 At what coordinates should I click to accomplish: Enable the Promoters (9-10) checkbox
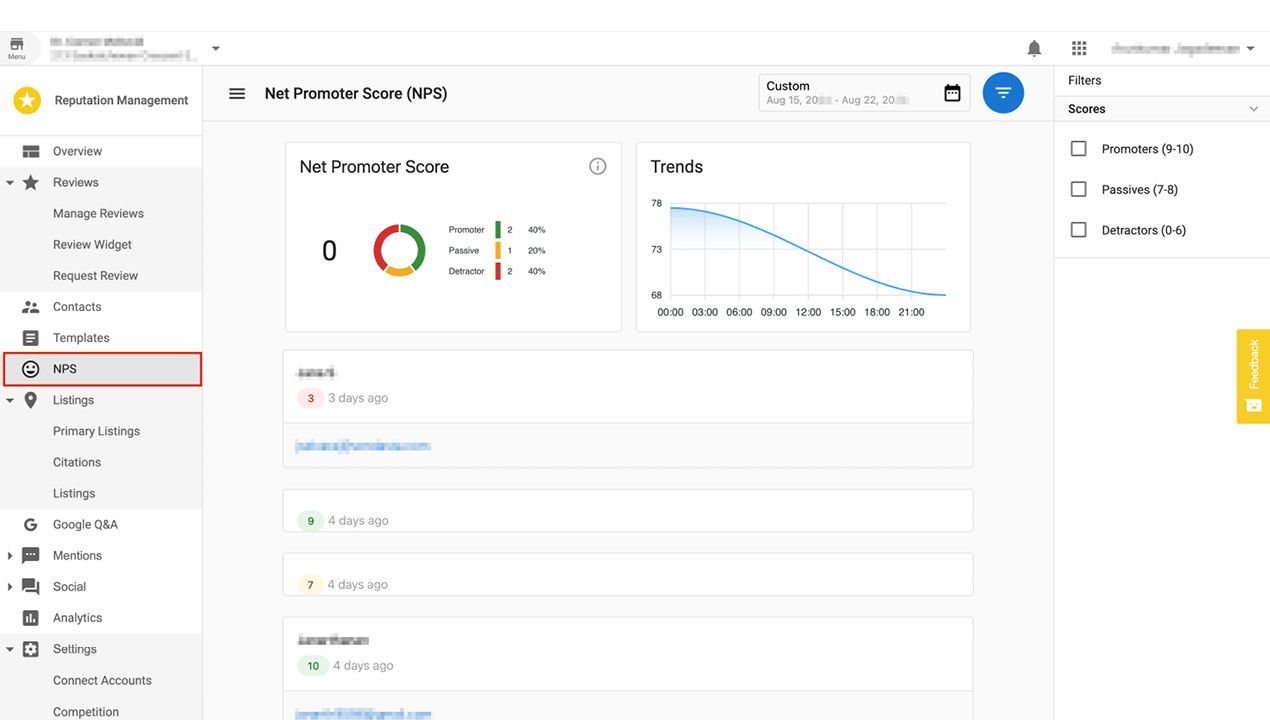[x=1078, y=149]
